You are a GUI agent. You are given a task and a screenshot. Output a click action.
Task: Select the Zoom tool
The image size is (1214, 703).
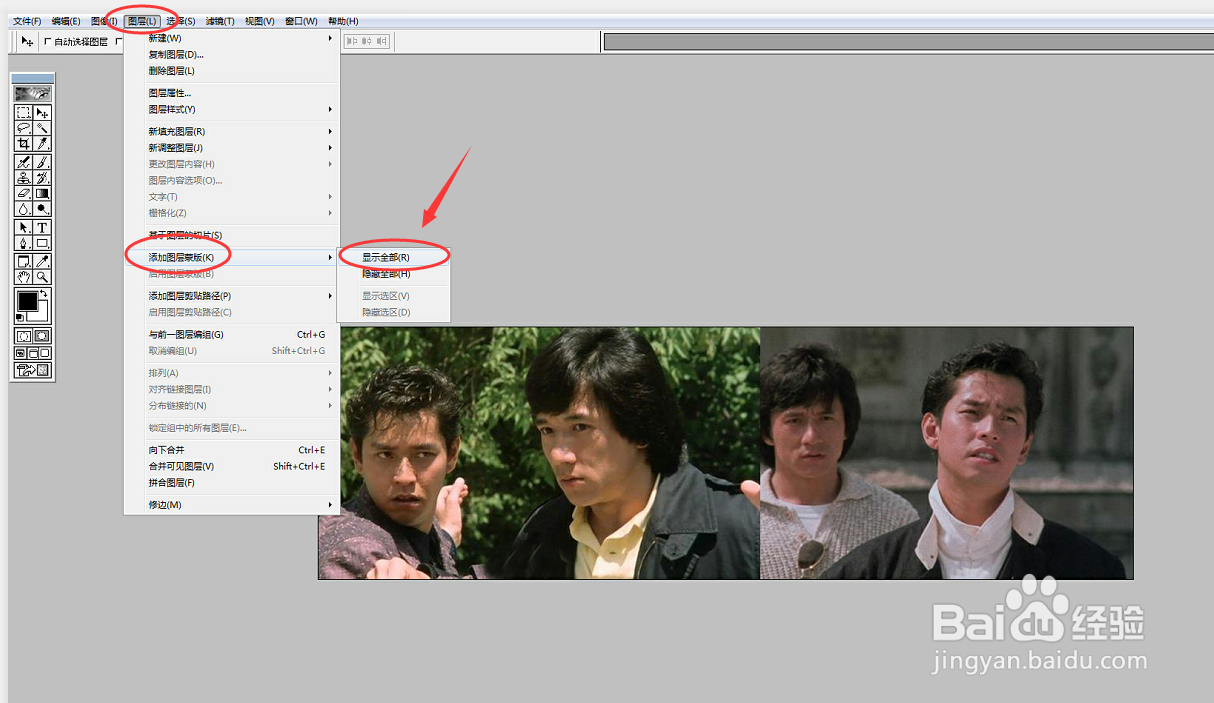tap(43, 277)
